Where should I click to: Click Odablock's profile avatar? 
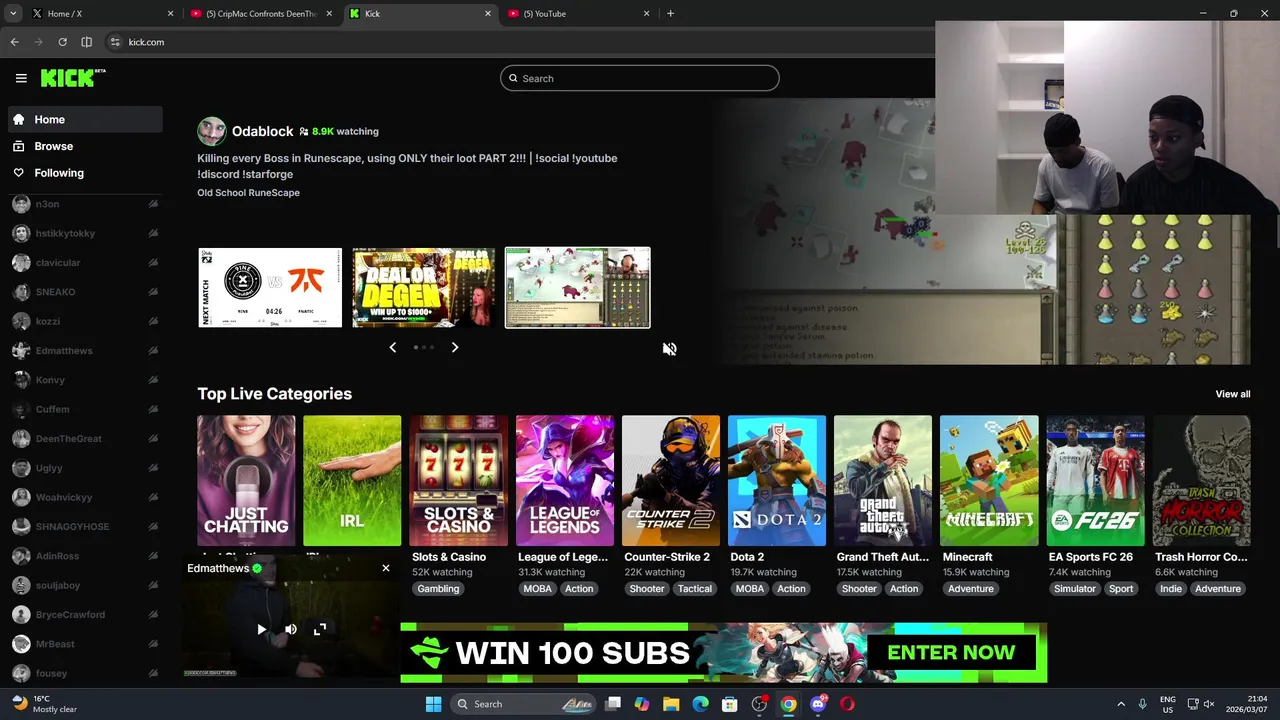(x=211, y=131)
